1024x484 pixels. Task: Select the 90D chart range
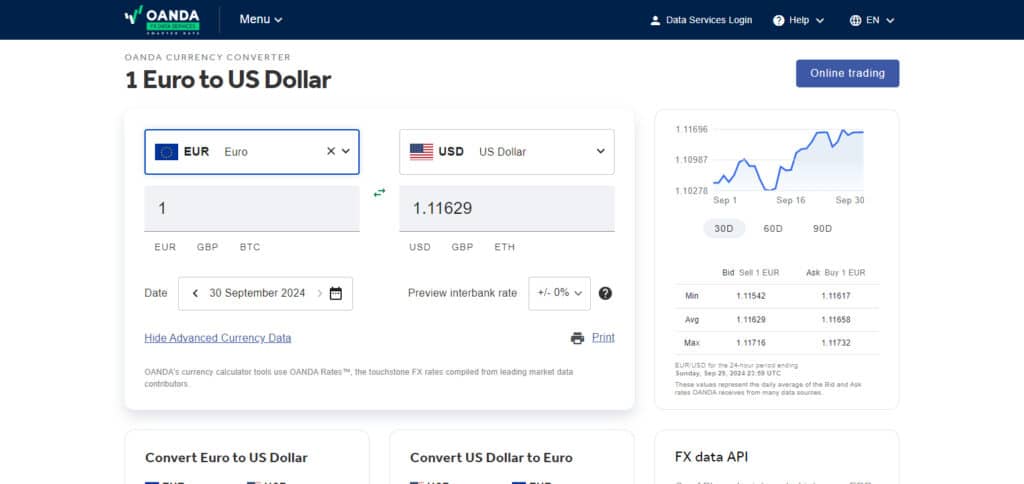(822, 229)
